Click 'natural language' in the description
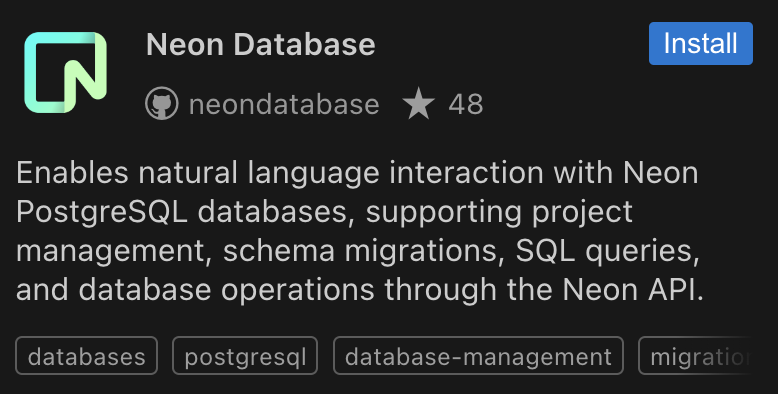This screenshot has width=778, height=394. click(259, 174)
